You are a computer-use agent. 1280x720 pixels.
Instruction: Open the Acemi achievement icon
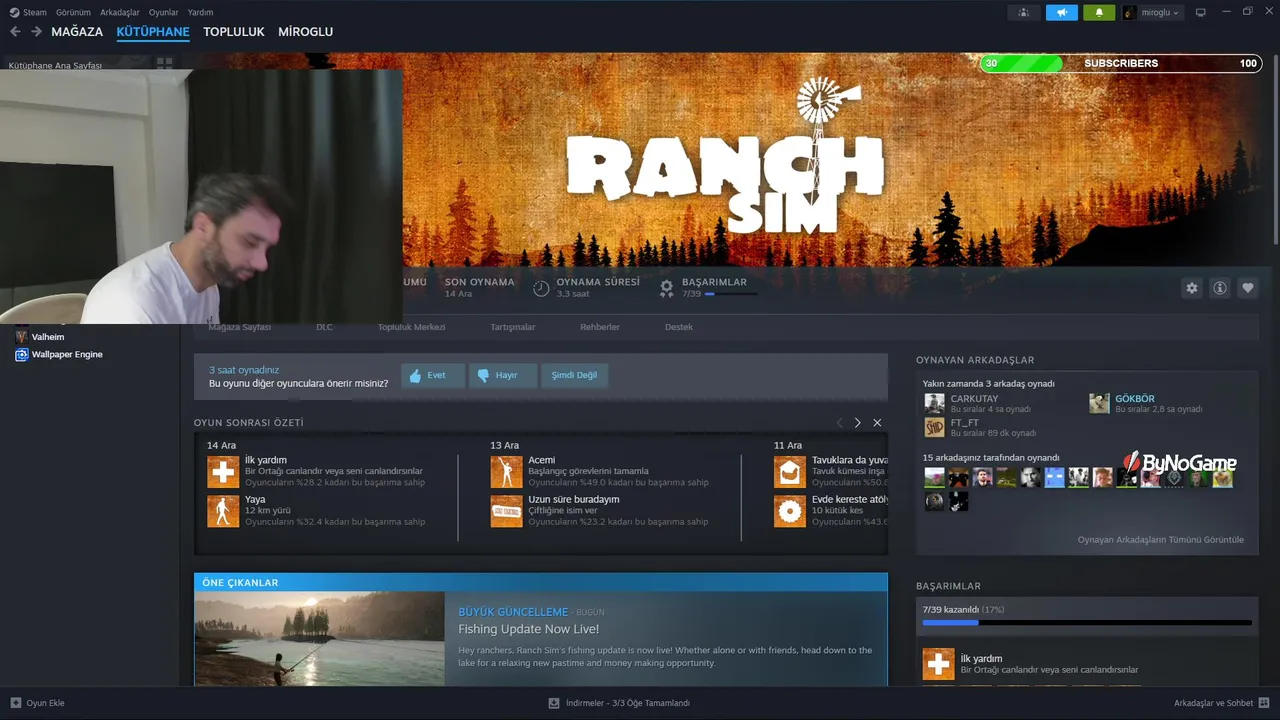click(506, 472)
